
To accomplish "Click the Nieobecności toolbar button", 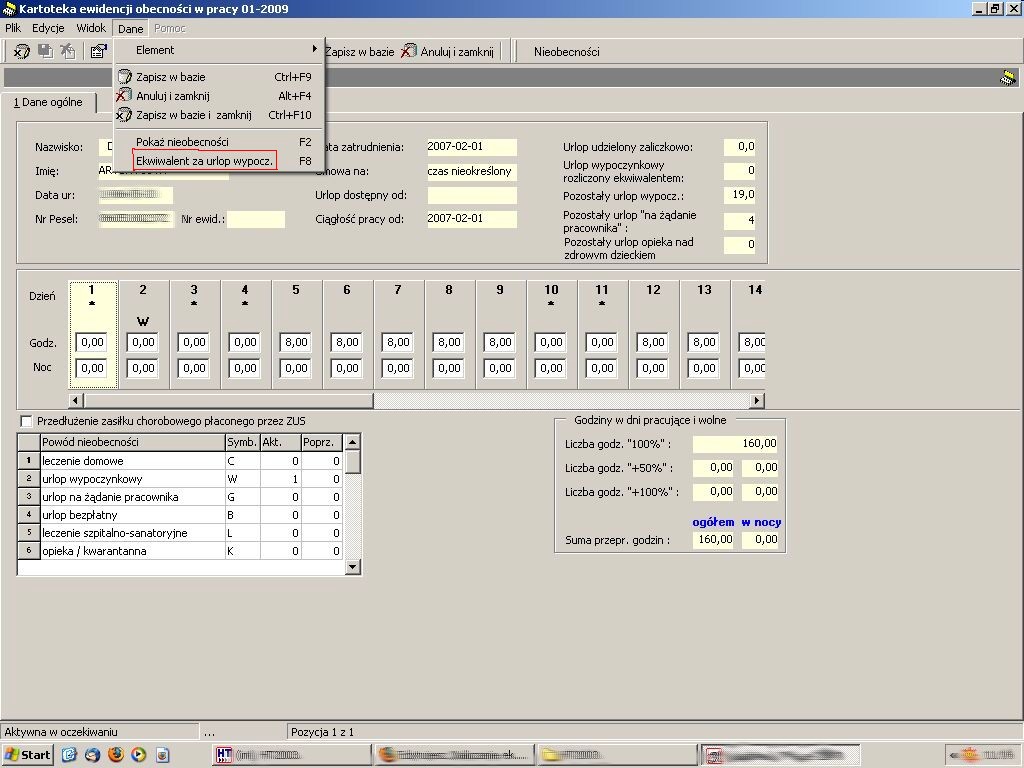I will (x=566, y=52).
